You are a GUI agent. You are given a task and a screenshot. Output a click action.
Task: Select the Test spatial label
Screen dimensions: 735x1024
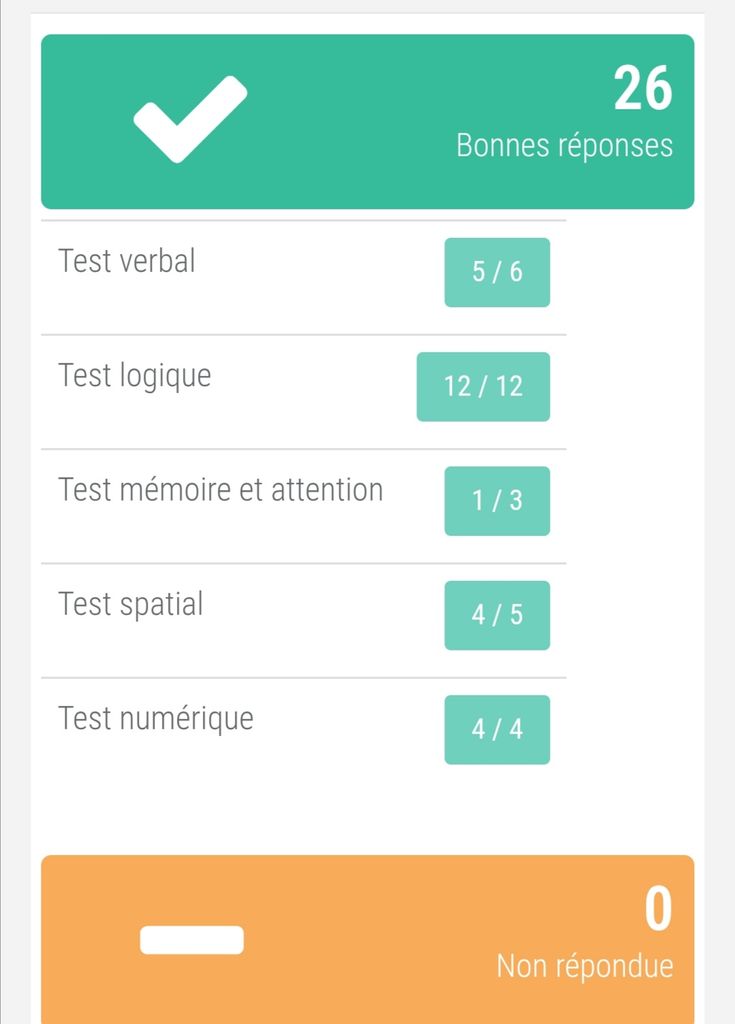click(131, 604)
